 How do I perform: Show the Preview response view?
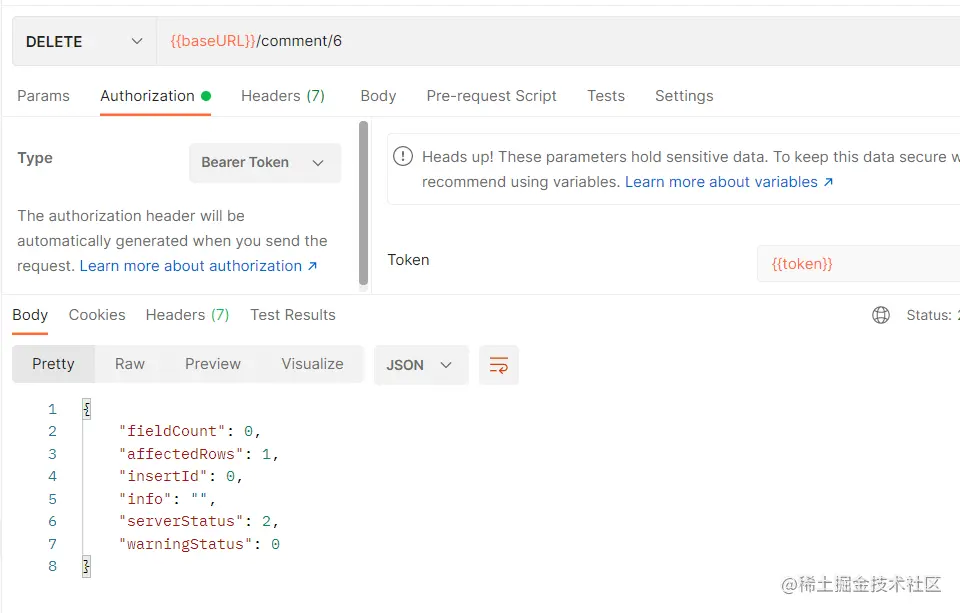point(213,364)
